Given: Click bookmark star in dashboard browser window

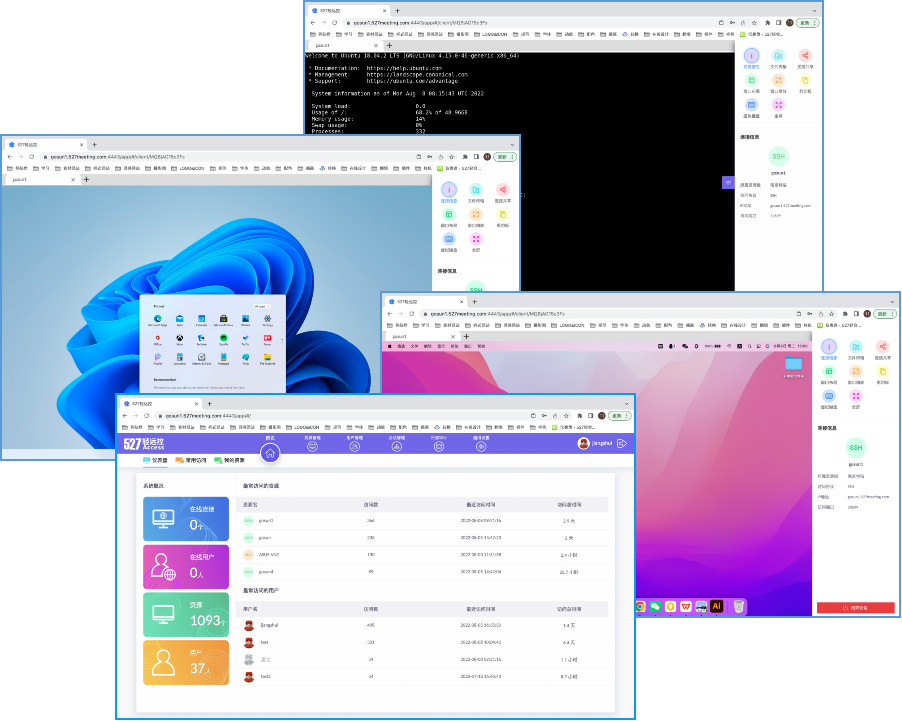Looking at the screenshot, I should tap(567, 415).
